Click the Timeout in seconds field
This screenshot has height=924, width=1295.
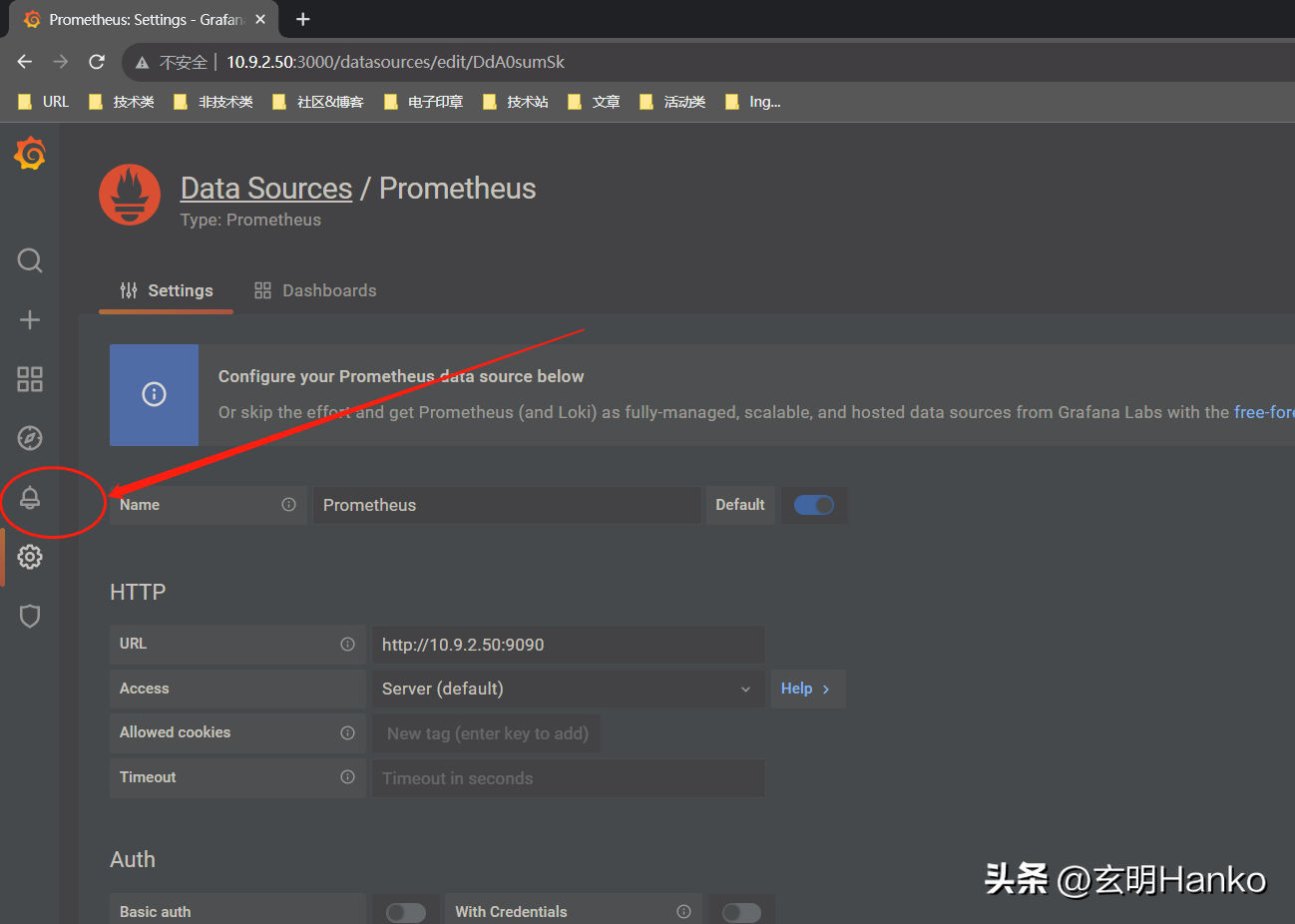coord(568,778)
